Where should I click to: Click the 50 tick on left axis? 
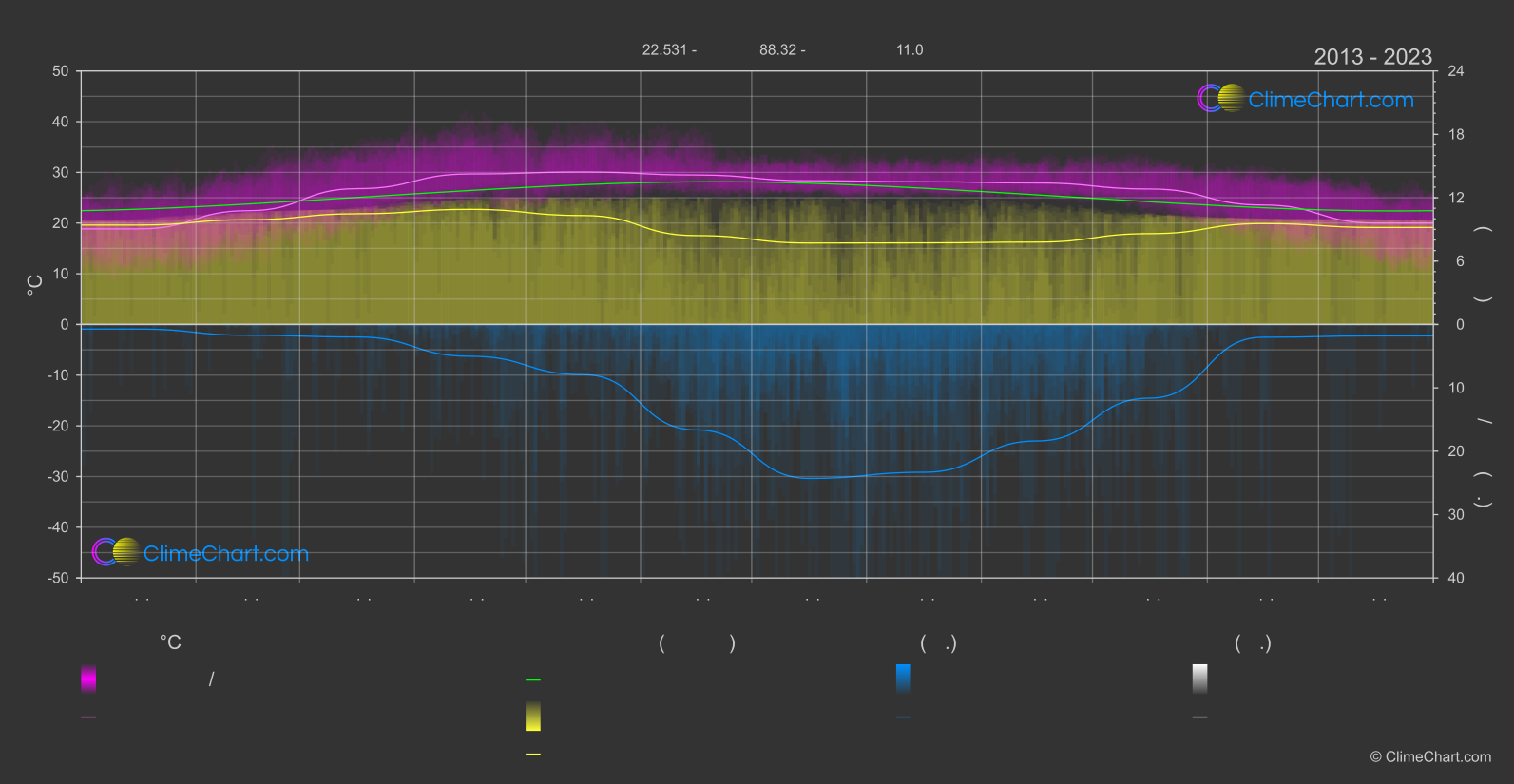click(x=61, y=71)
